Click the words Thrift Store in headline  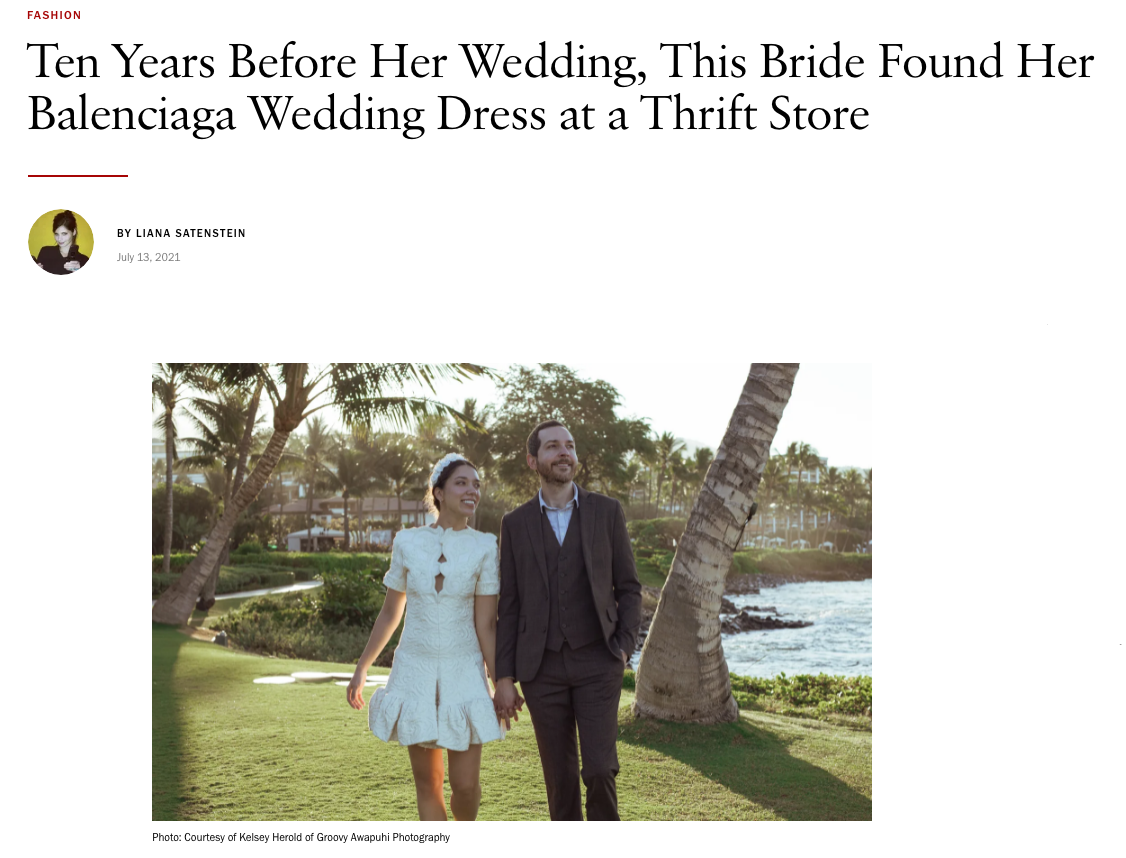[x=755, y=114]
